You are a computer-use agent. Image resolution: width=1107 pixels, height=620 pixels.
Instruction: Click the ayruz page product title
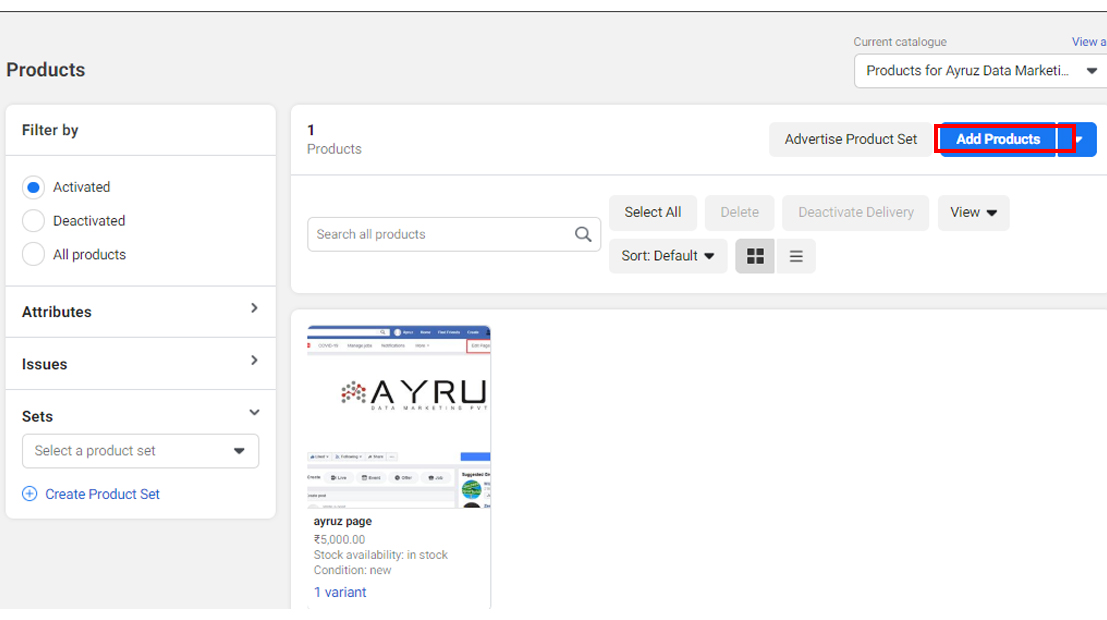342,521
